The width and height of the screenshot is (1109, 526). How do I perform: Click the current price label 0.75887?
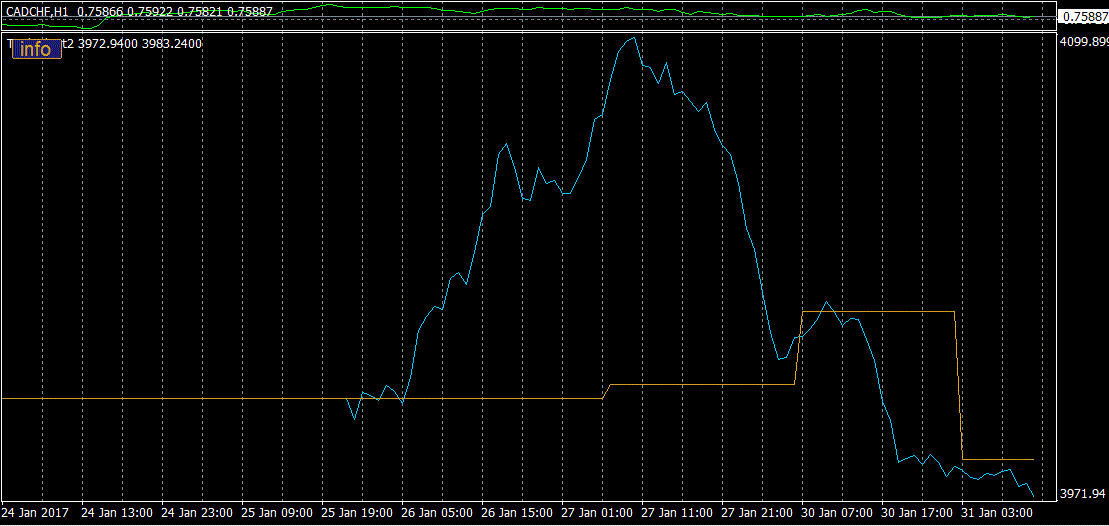[1083, 17]
